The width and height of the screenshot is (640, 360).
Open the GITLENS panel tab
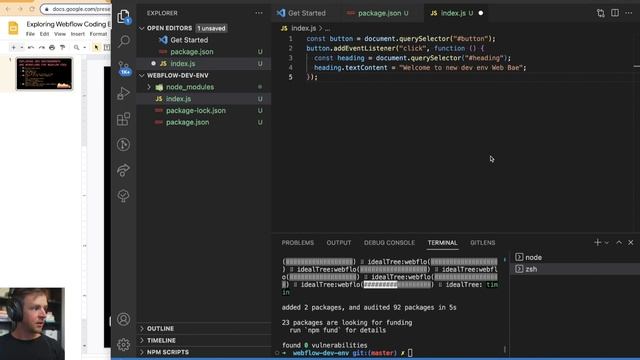(x=482, y=242)
